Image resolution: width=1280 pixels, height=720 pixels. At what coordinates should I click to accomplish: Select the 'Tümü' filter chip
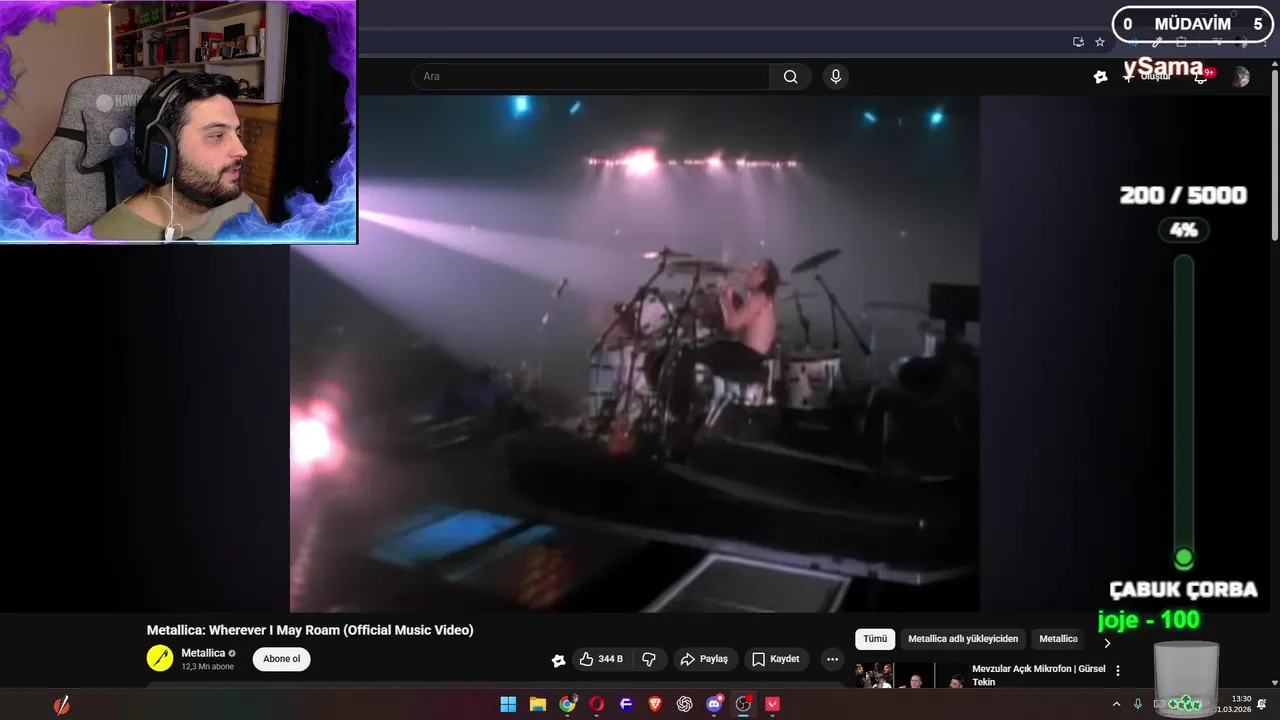click(875, 639)
